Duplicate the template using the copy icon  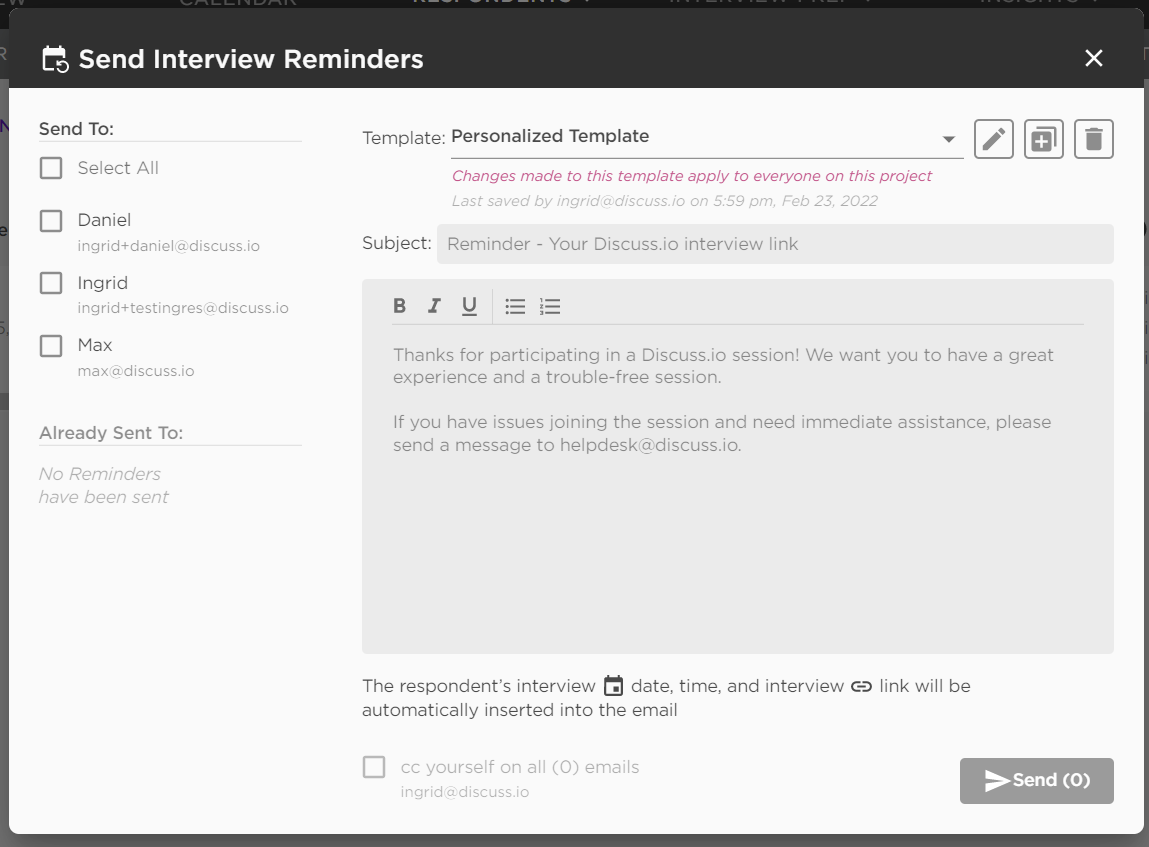[1043, 139]
